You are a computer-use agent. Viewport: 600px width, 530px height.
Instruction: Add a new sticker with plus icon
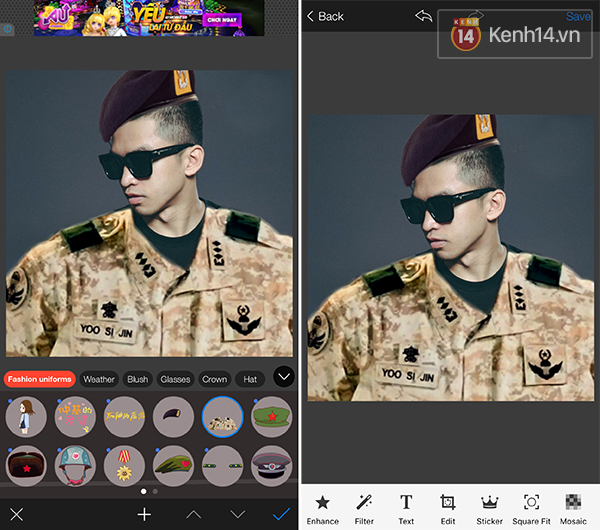[144, 514]
